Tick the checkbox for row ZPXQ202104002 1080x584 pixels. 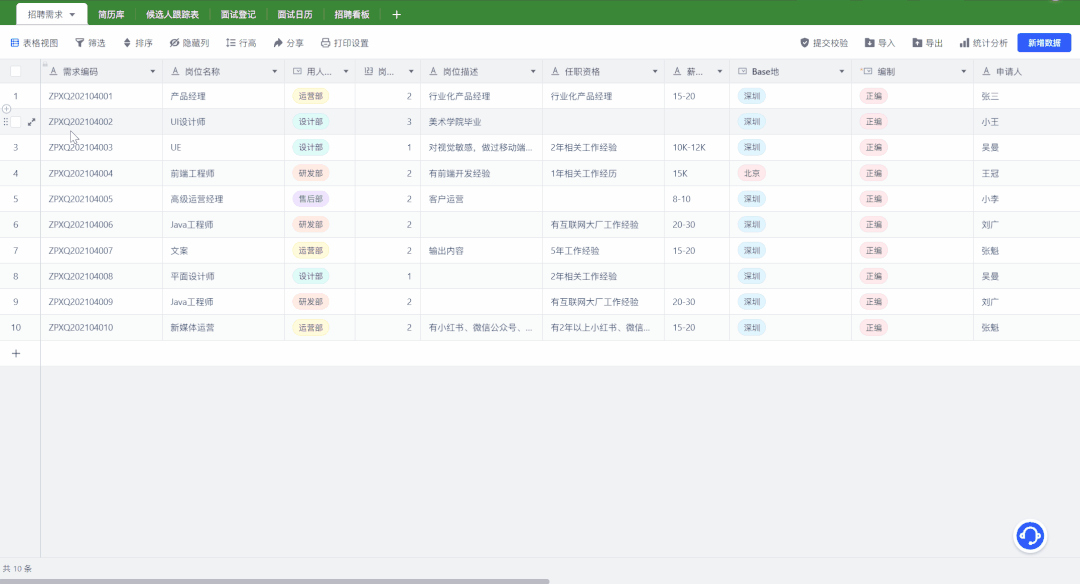click(16, 122)
